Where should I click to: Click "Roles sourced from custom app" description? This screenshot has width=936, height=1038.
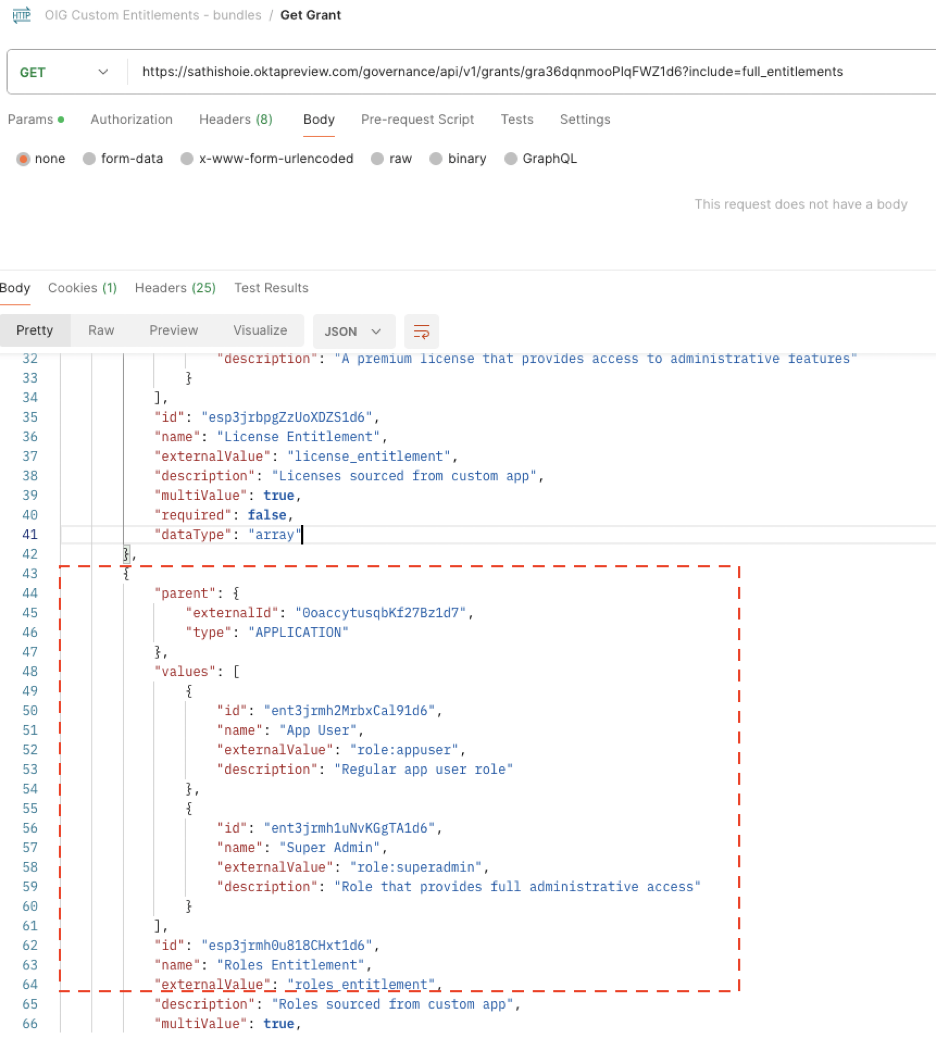pyautogui.click(x=392, y=1005)
